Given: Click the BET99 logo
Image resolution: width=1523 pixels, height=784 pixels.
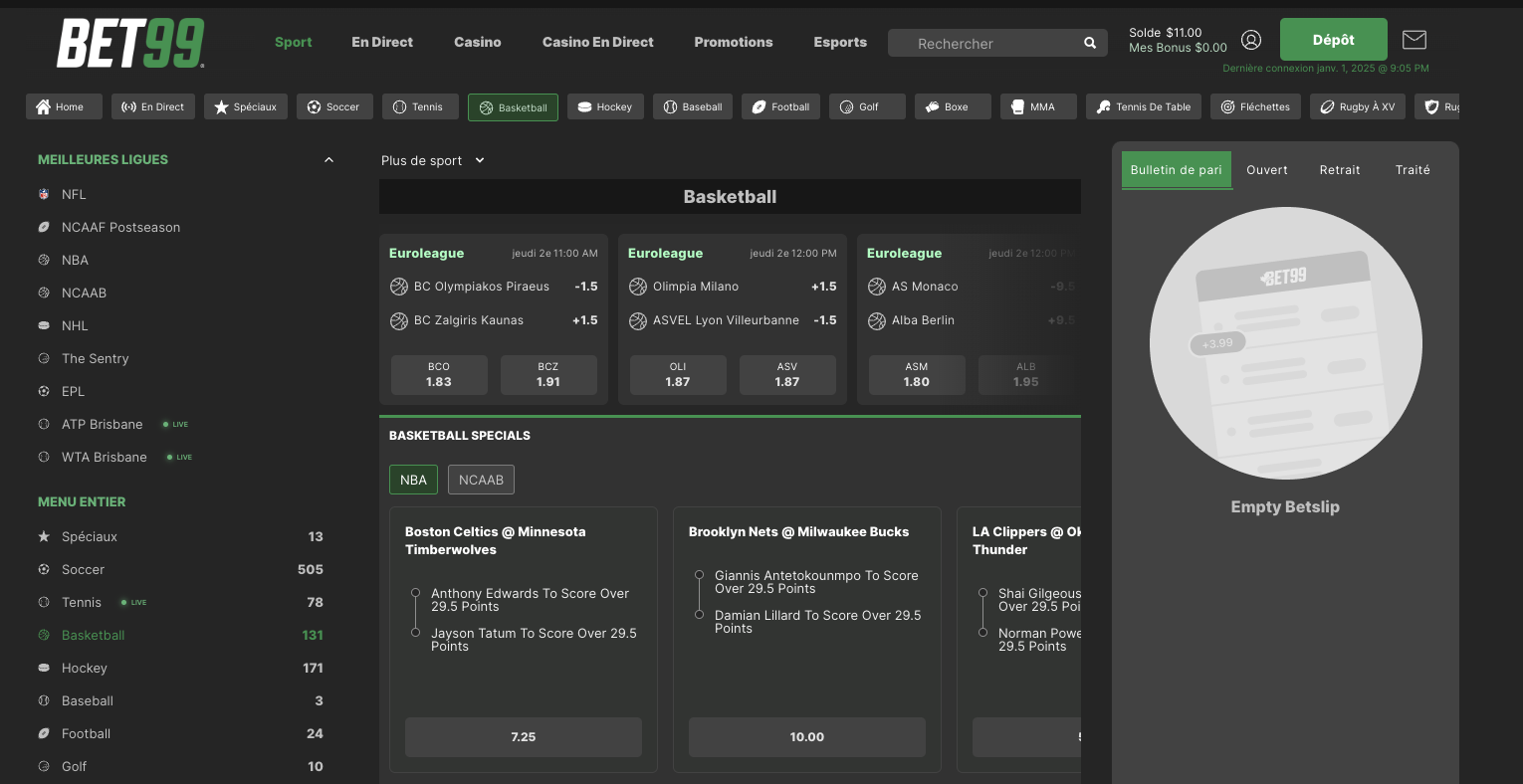Looking at the screenshot, I should [130, 43].
